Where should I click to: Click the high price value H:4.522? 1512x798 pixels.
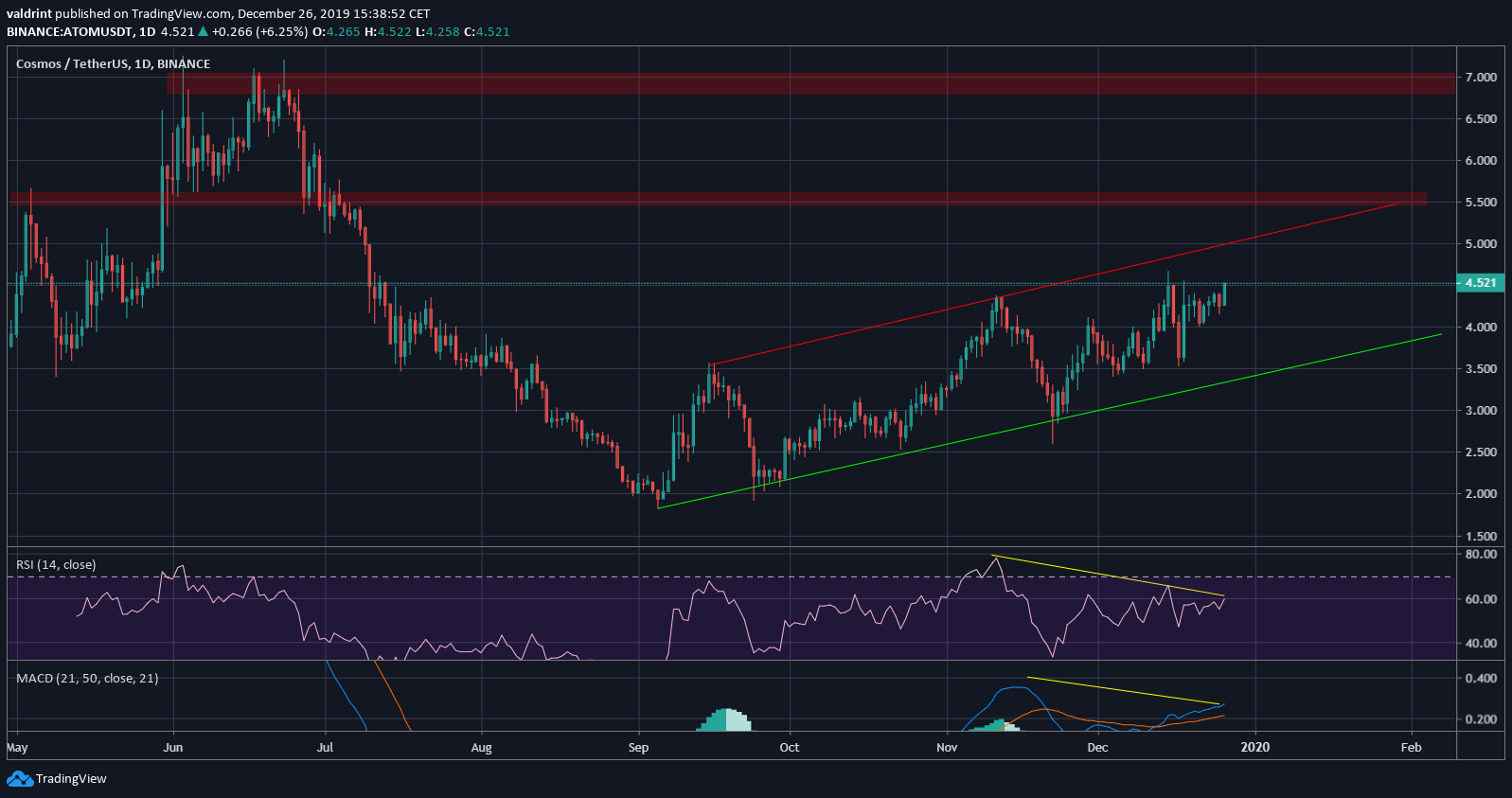point(388,31)
